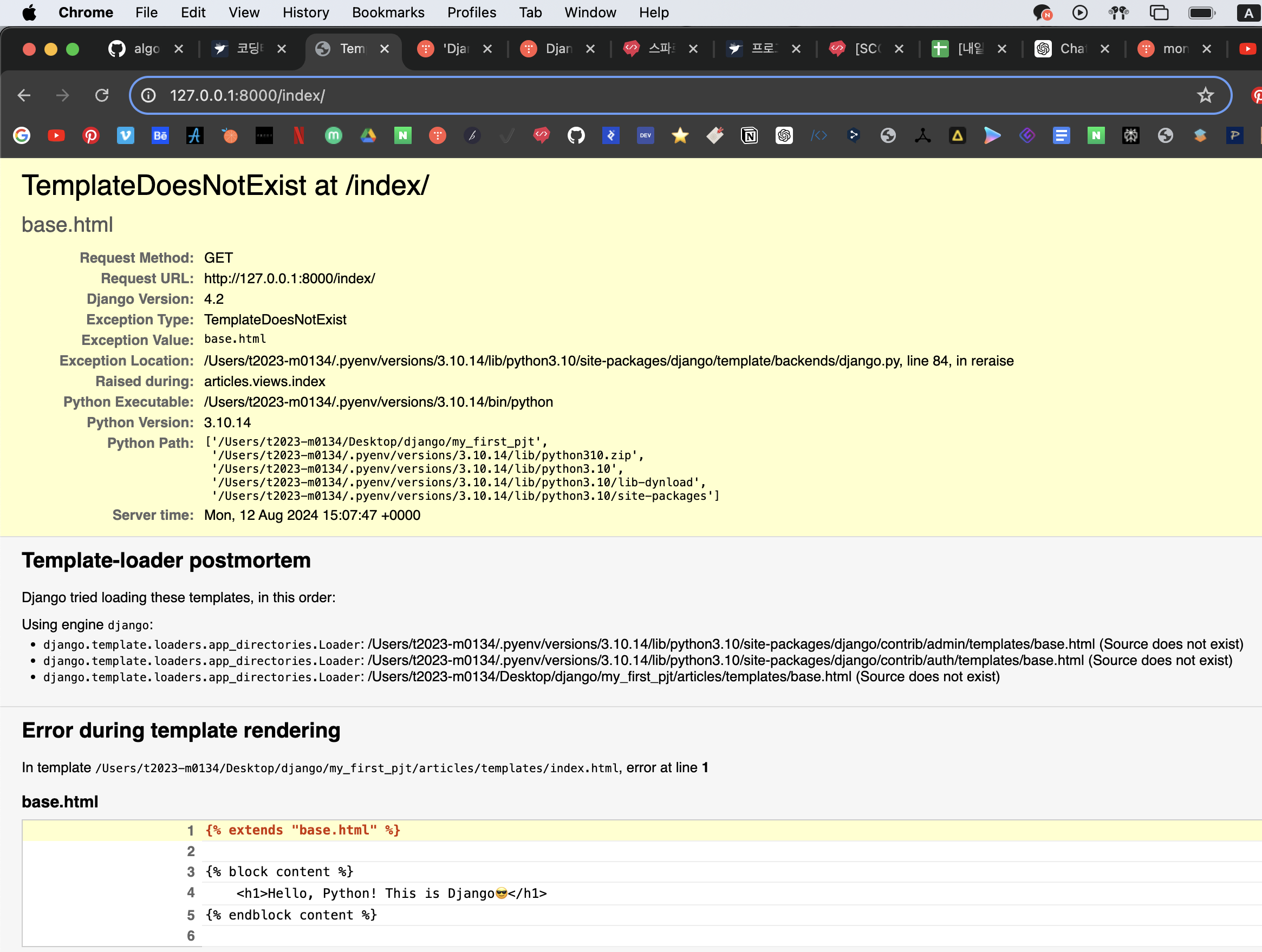Close the TemplateDoesNotExist tab
This screenshot has height=952, width=1262.
(385, 49)
